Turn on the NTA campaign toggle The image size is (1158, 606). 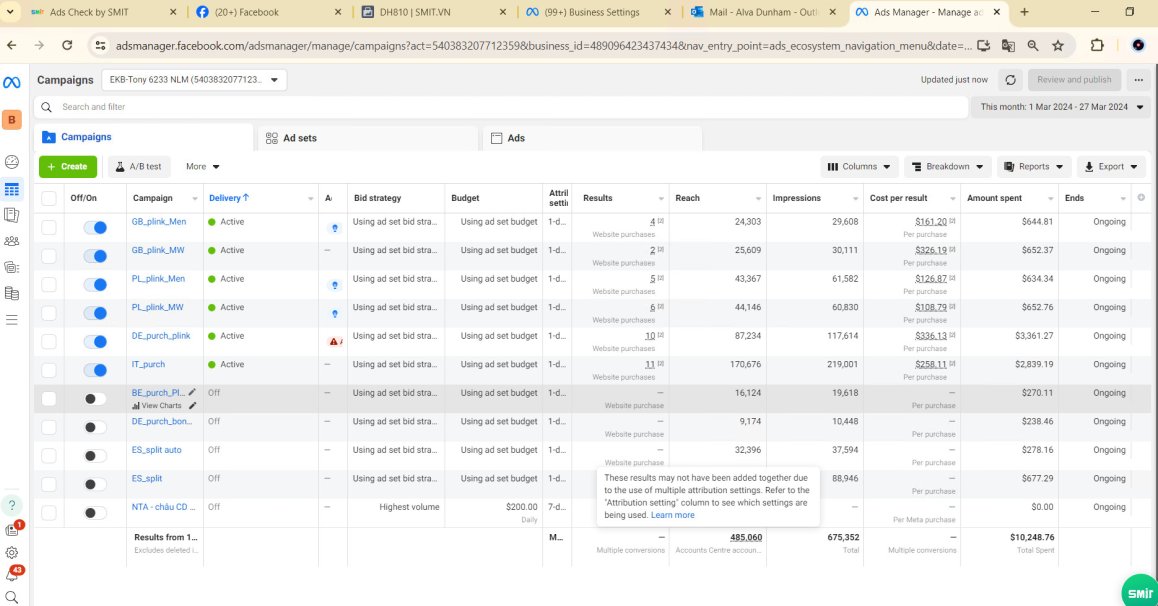pos(95,512)
